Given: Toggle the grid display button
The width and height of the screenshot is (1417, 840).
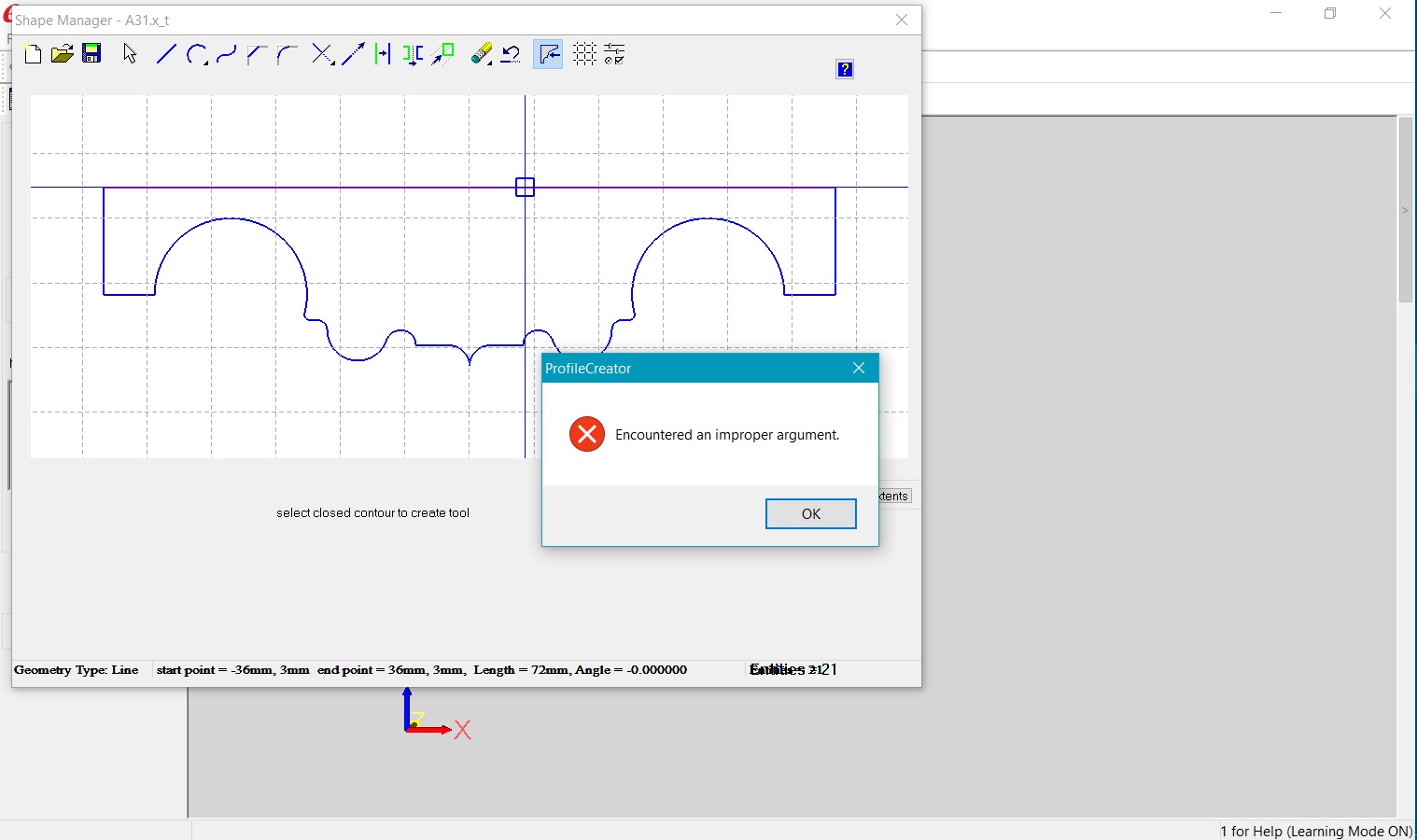Looking at the screenshot, I should click(584, 55).
